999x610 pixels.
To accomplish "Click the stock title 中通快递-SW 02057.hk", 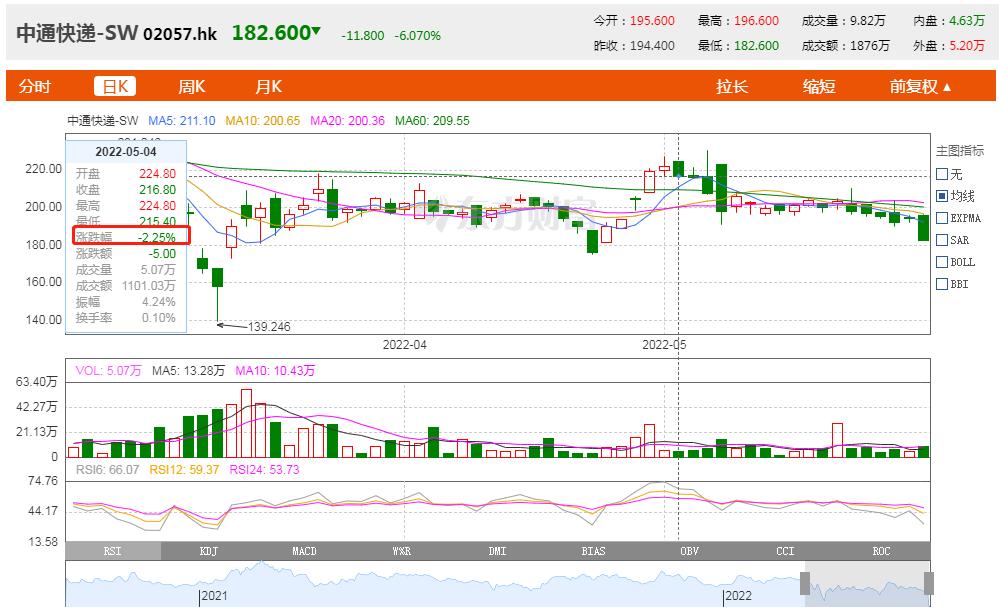I will pyautogui.click(x=117, y=33).
